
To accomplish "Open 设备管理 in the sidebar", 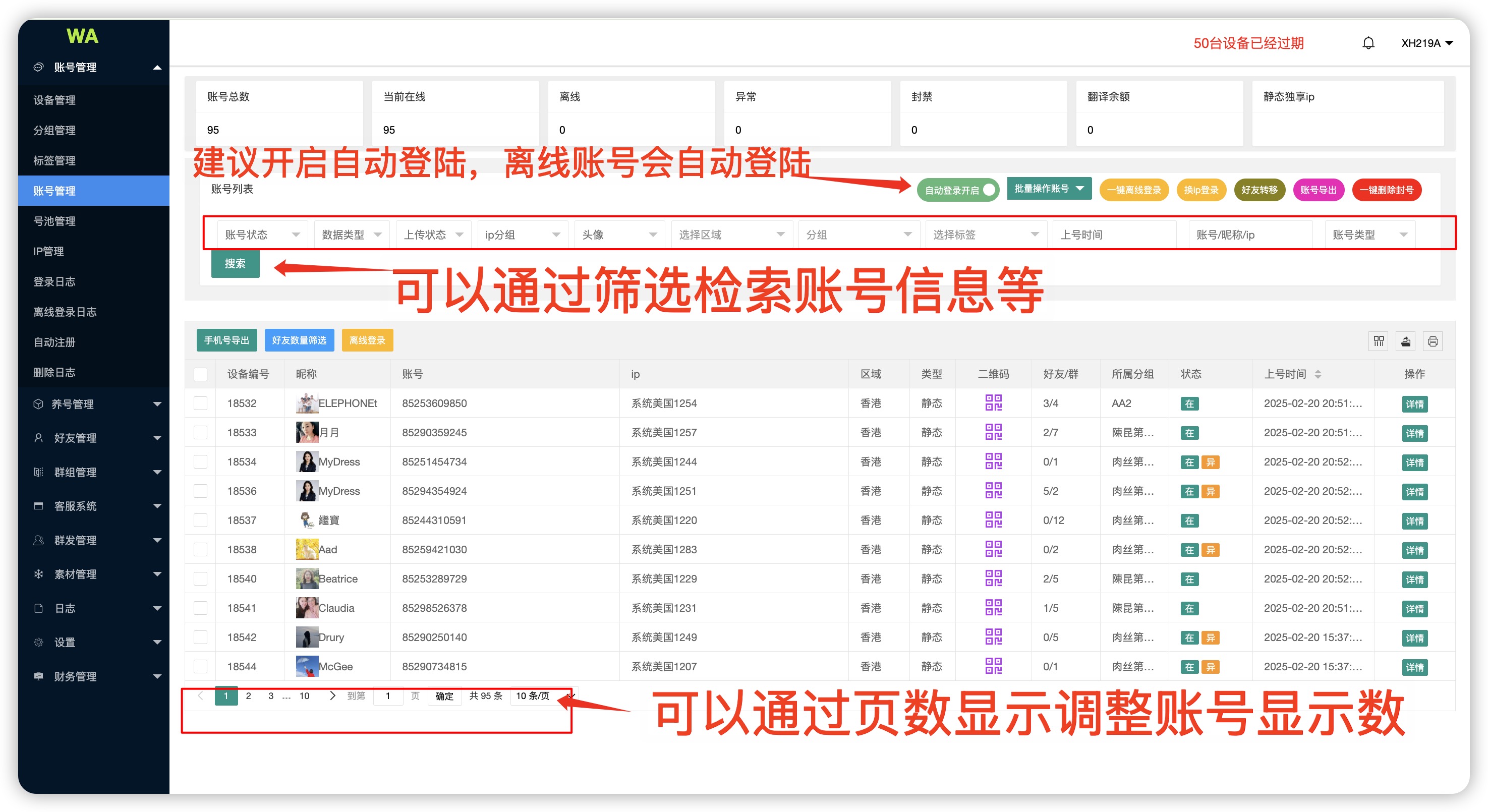I will tap(54, 100).
